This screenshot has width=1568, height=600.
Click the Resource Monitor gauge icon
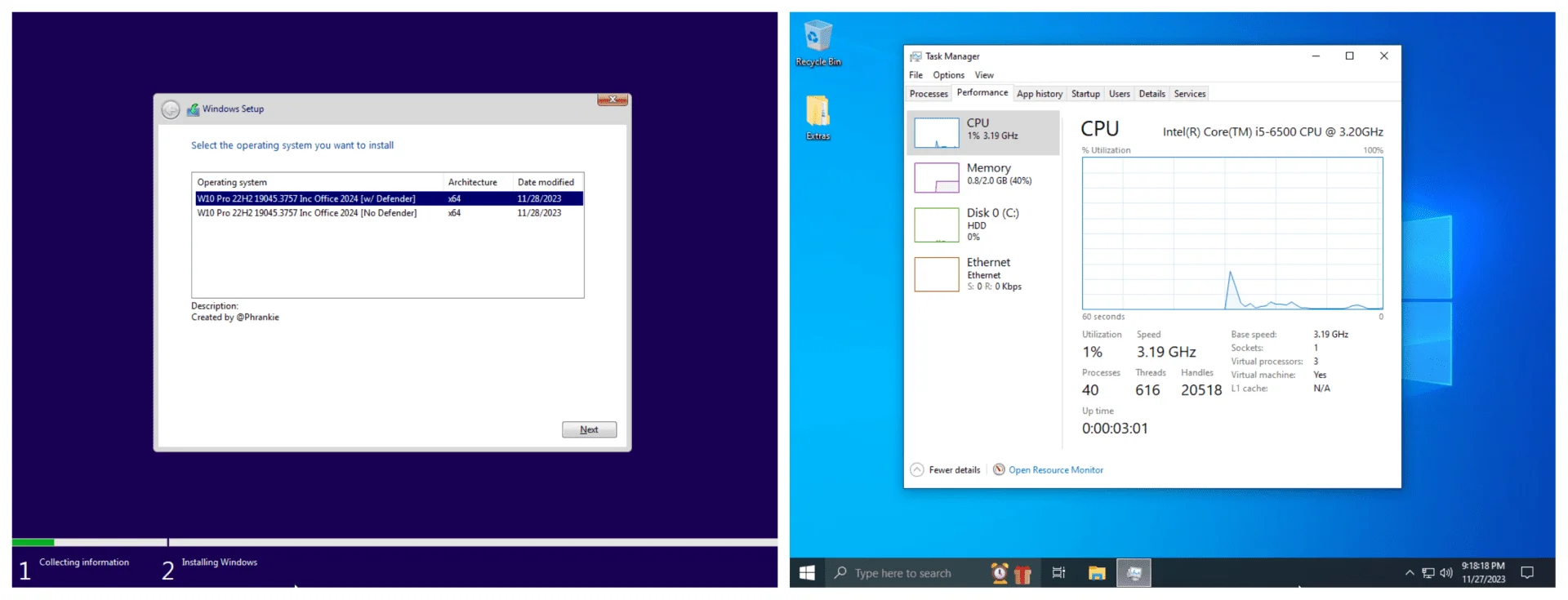coord(999,469)
